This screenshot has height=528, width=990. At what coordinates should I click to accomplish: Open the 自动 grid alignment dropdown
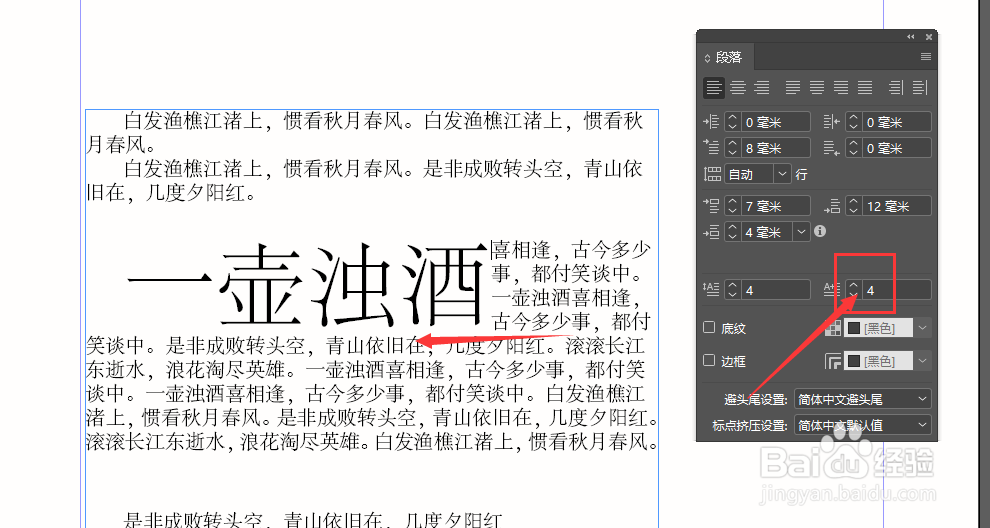point(782,174)
